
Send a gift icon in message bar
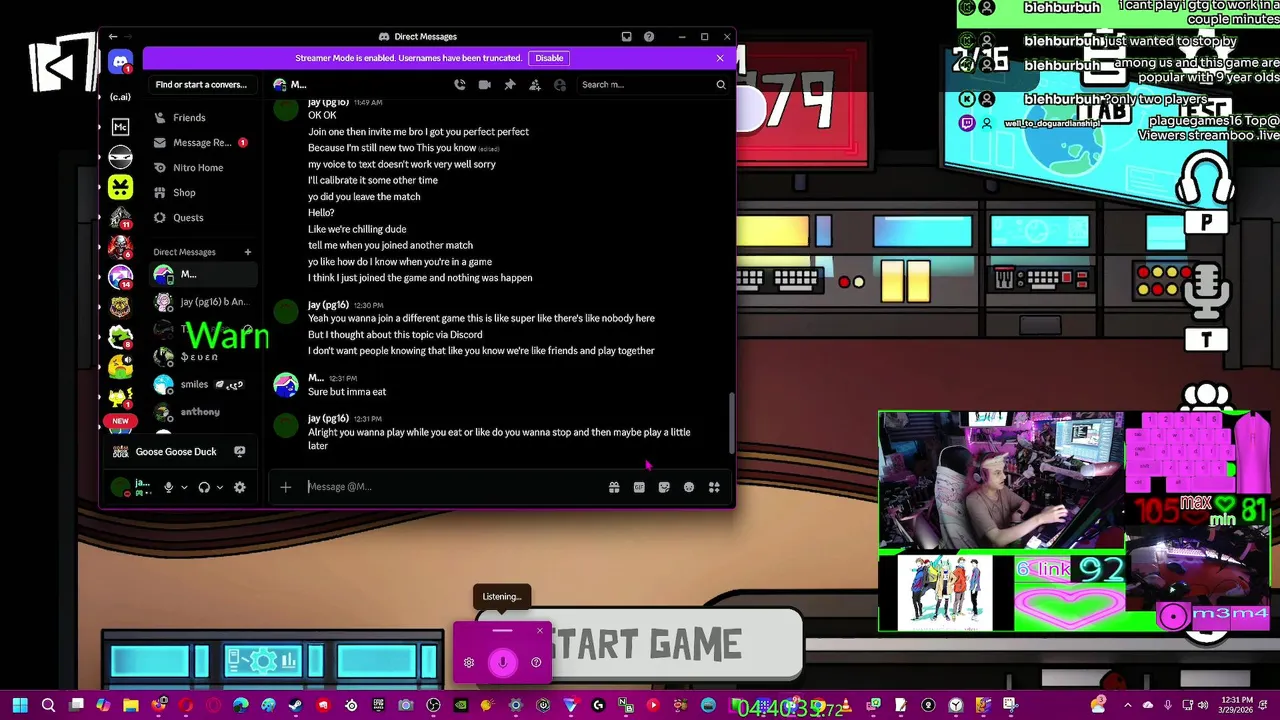coord(614,487)
